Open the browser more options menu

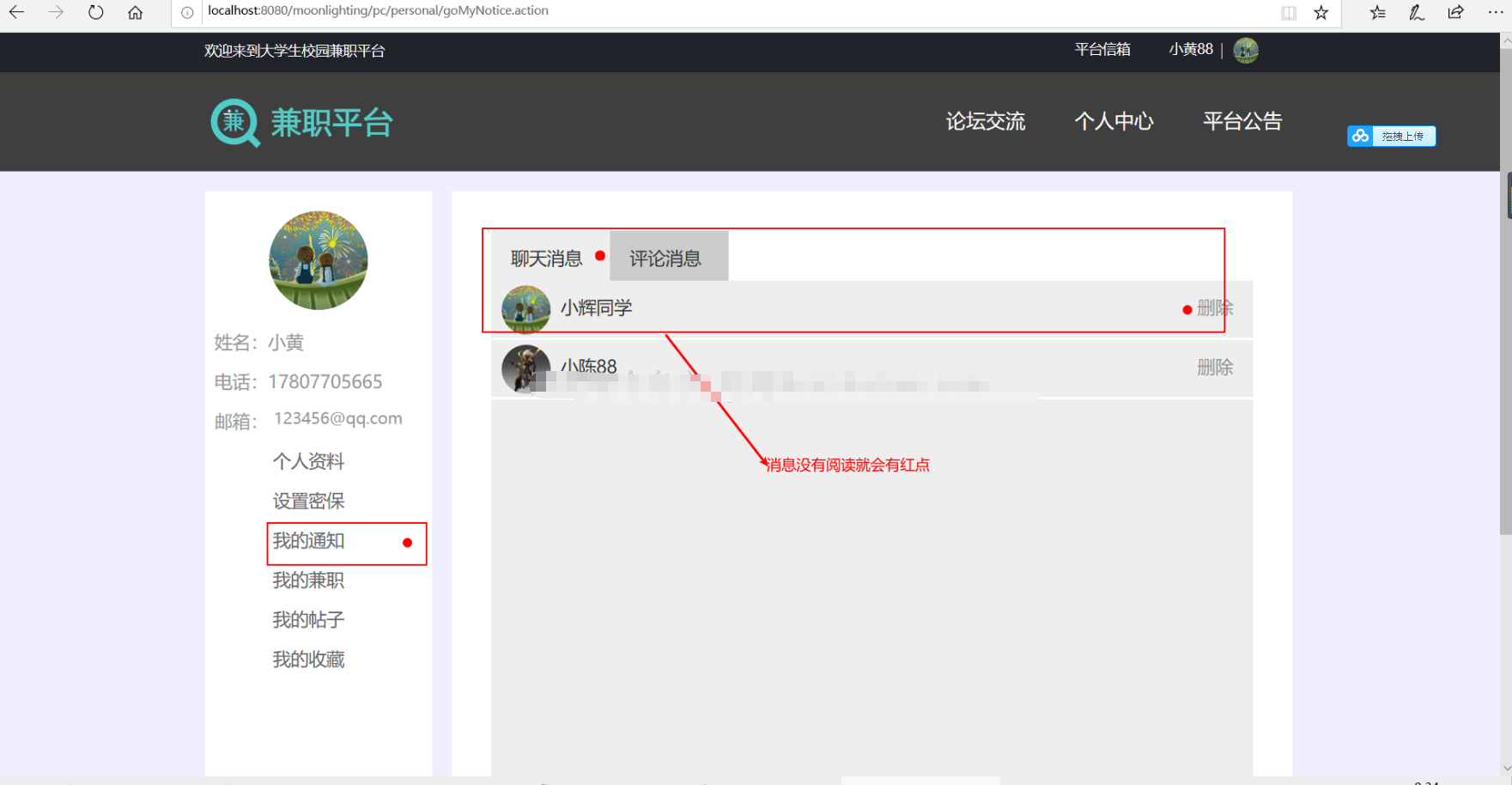point(1495,12)
